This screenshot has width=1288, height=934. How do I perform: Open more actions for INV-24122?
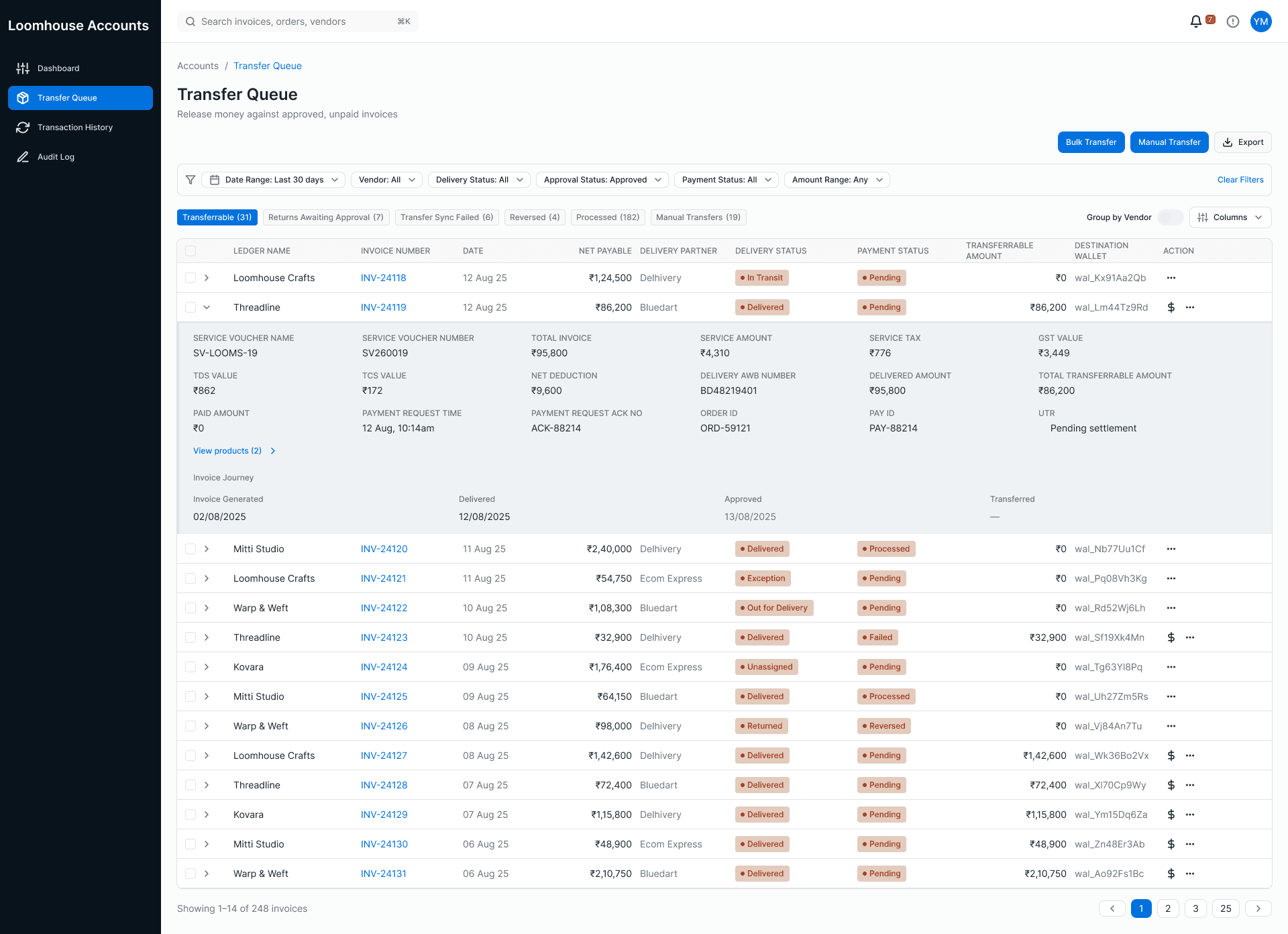click(1171, 608)
